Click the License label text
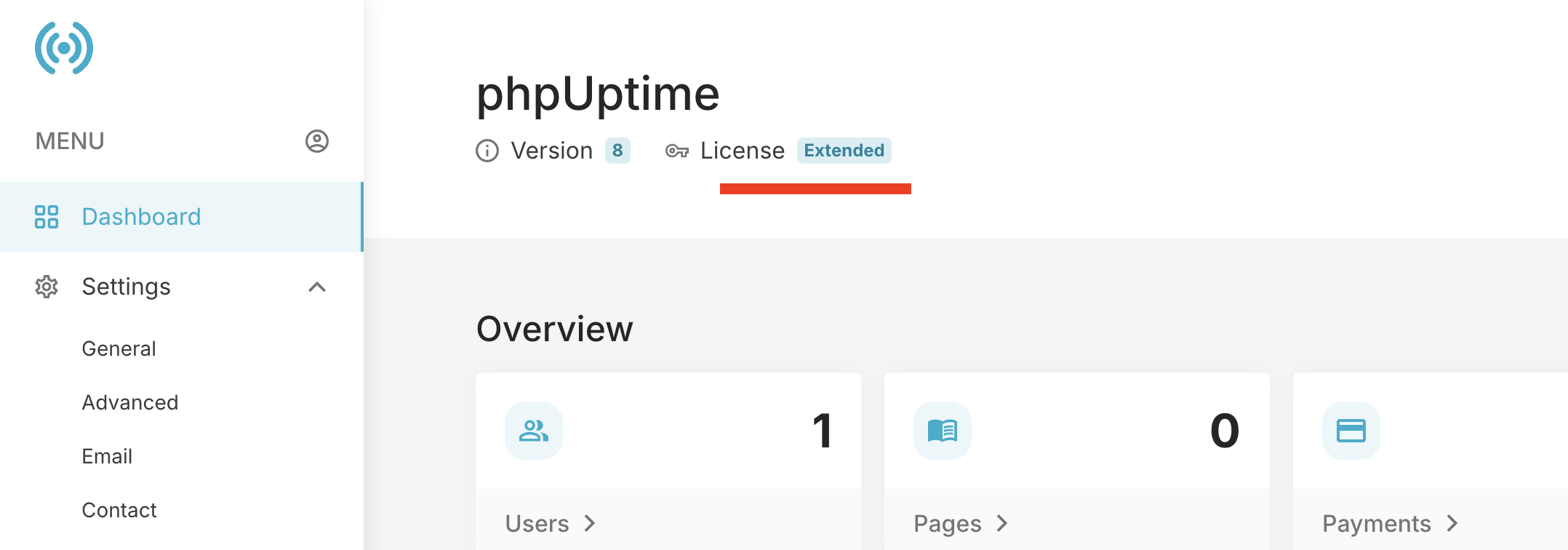Screen dimensions: 1568x550 coord(743,151)
